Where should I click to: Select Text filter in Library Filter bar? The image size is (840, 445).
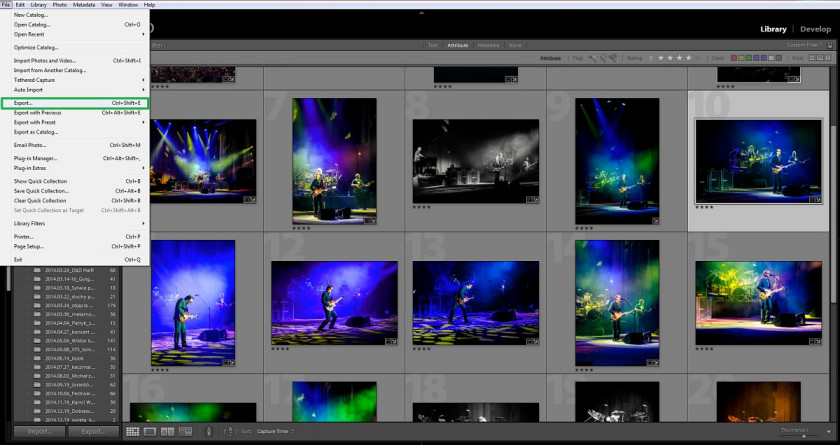click(432, 46)
